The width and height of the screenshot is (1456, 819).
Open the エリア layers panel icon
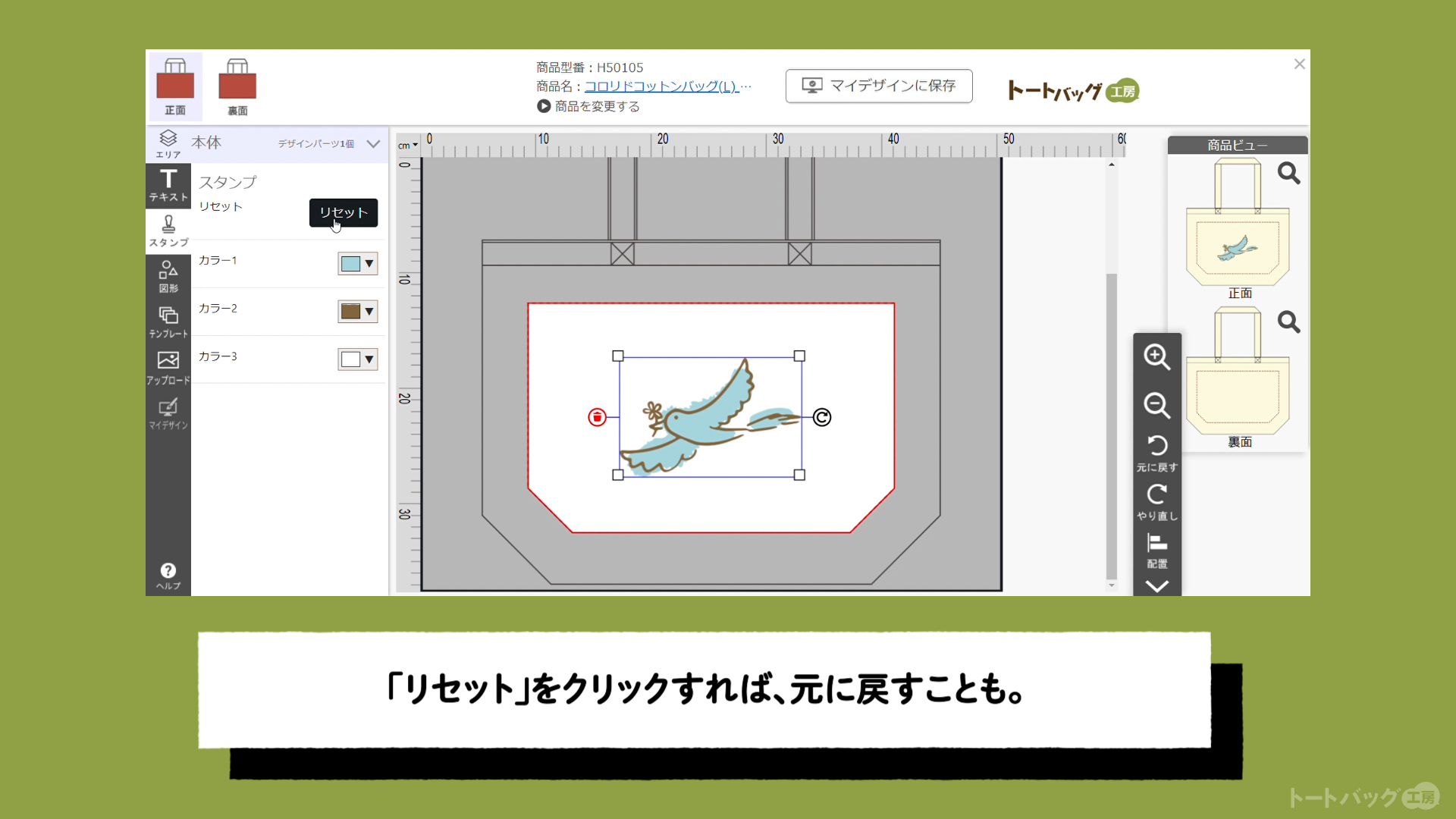(168, 143)
